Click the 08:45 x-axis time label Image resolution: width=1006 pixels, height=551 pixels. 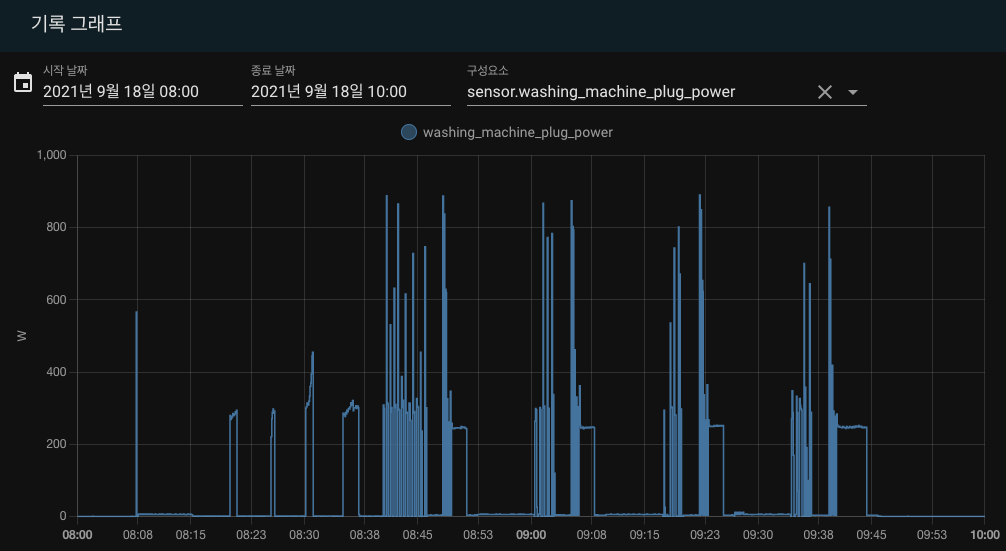click(x=418, y=535)
